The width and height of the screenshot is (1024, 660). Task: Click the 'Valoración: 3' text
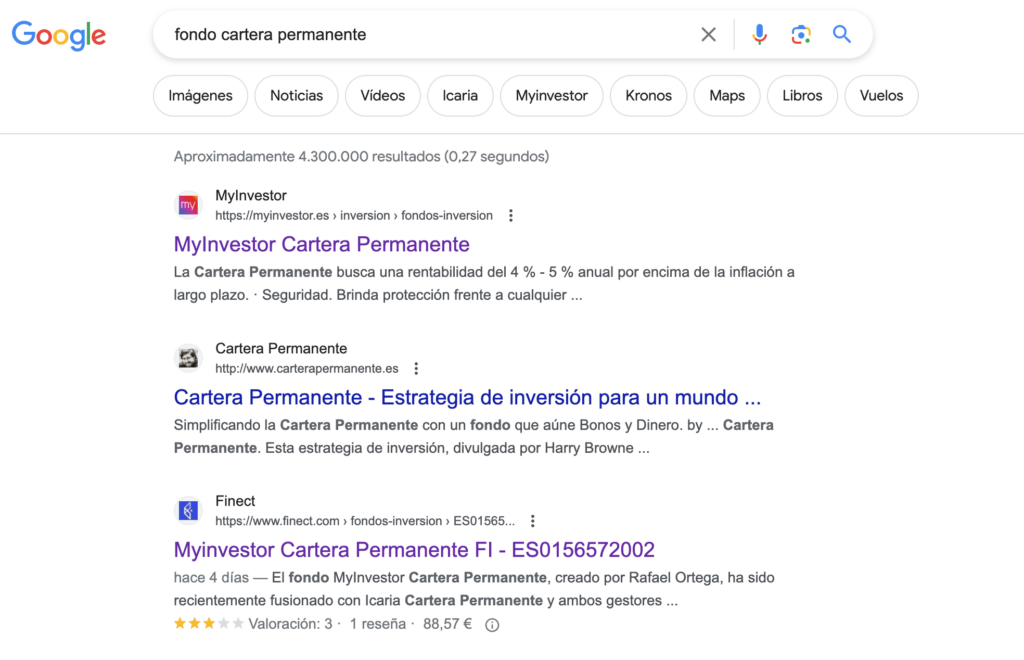click(x=291, y=624)
